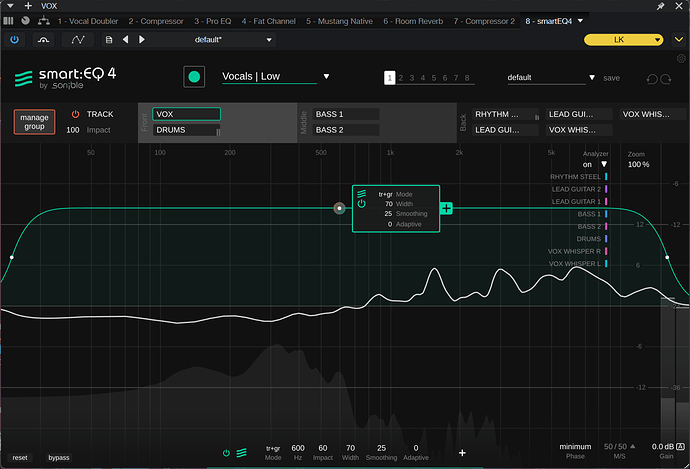Screen dimensions: 690x469
Task: Toggle VOX WHISPER R analyzer entry
Action: (x=577, y=251)
